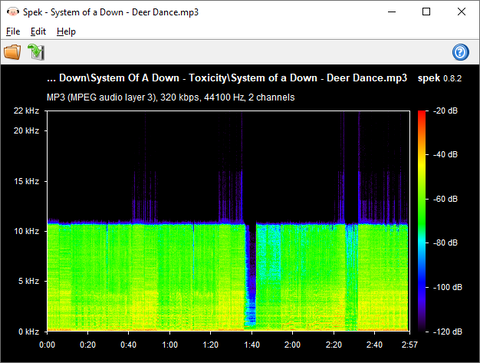Open the File menu
This screenshot has height=363, width=480.
point(13,32)
